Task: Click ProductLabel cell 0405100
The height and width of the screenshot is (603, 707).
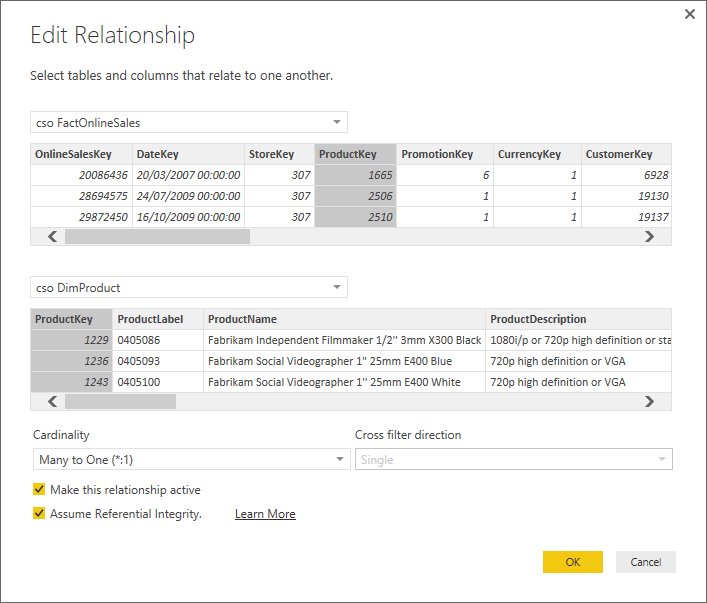Action: (158, 382)
